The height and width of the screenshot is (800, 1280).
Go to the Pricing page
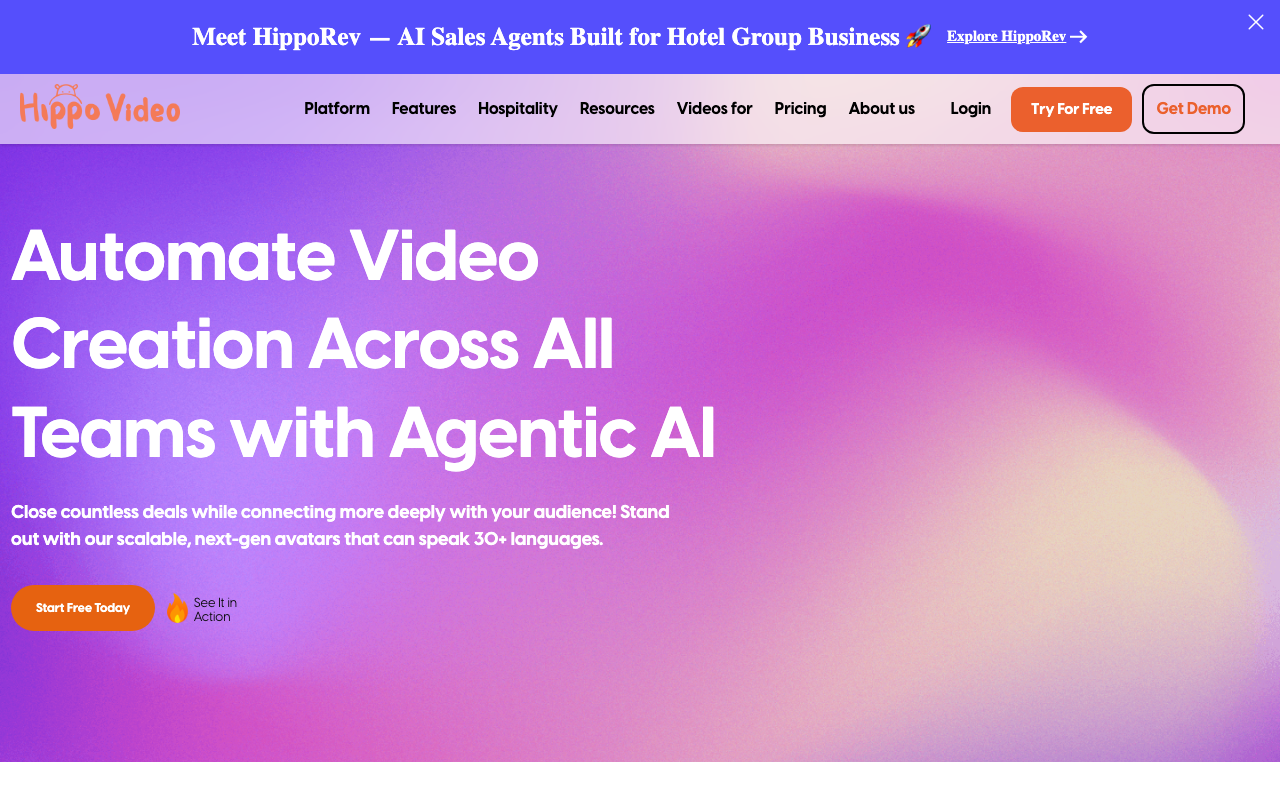[x=801, y=109]
